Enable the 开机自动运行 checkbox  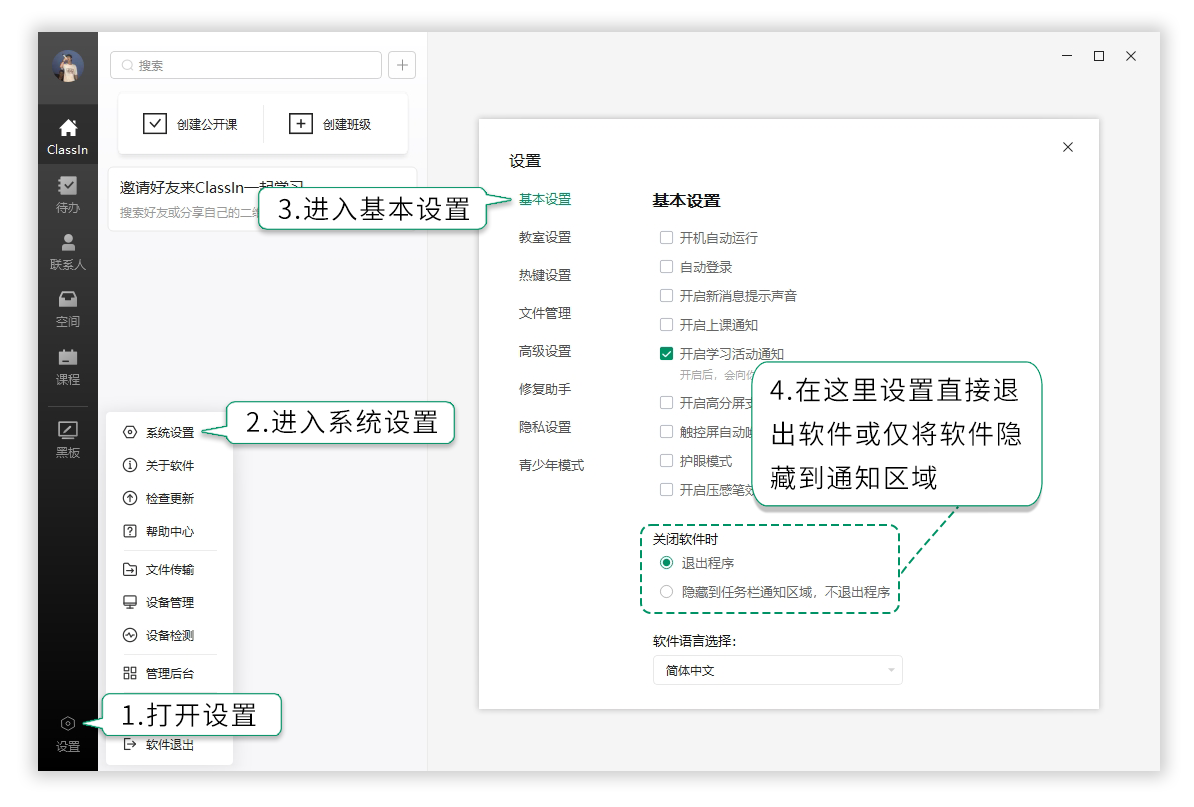(x=666, y=238)
